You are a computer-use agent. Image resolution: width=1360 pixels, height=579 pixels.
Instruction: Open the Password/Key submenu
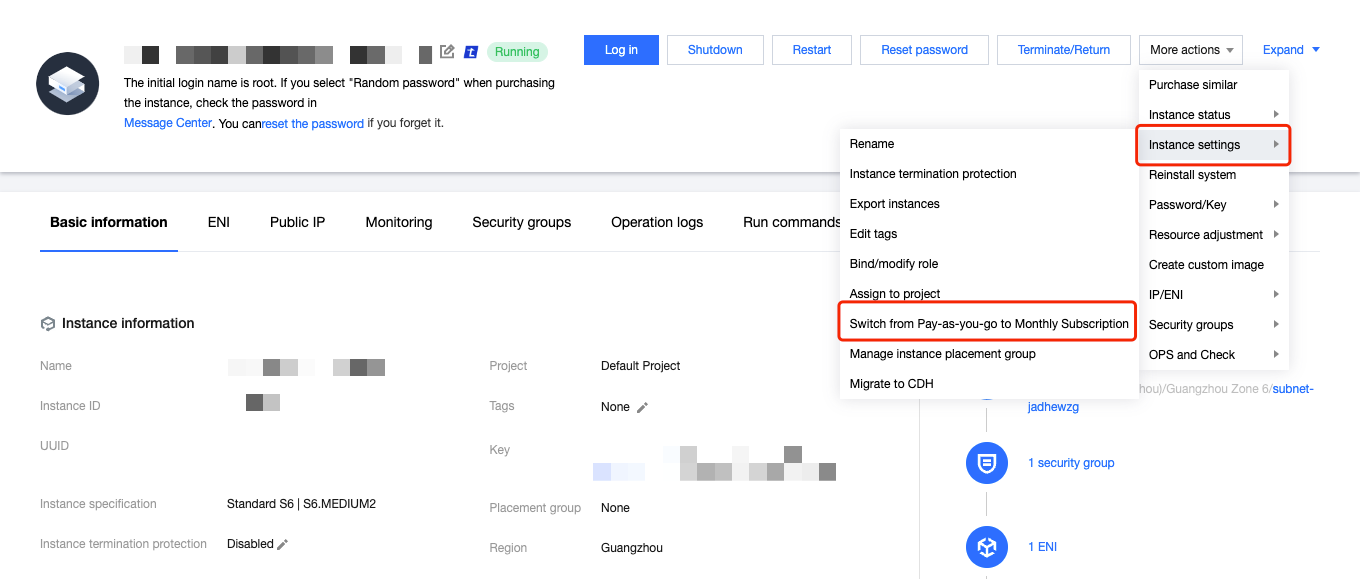(x=1213, y=205)
